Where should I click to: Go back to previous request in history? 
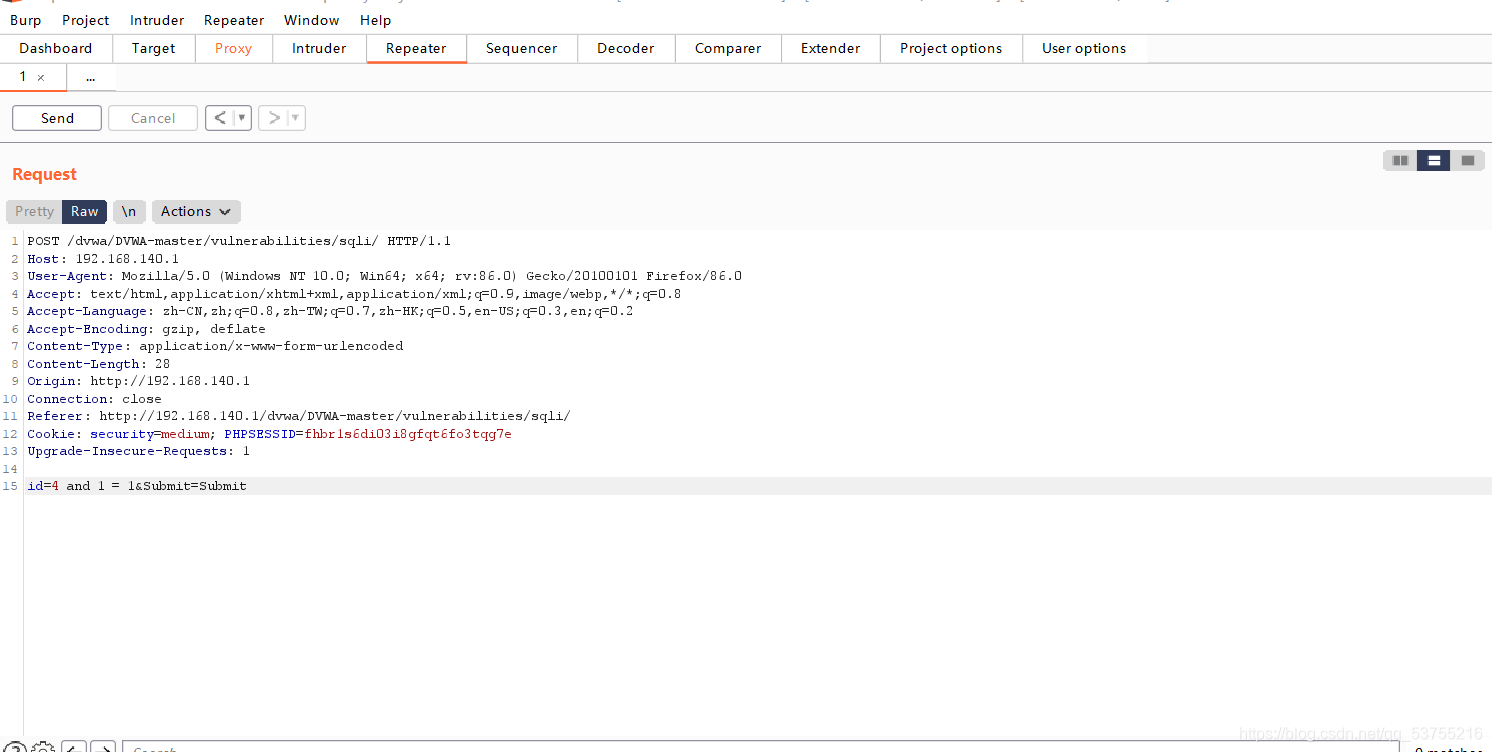coord(220,118)
